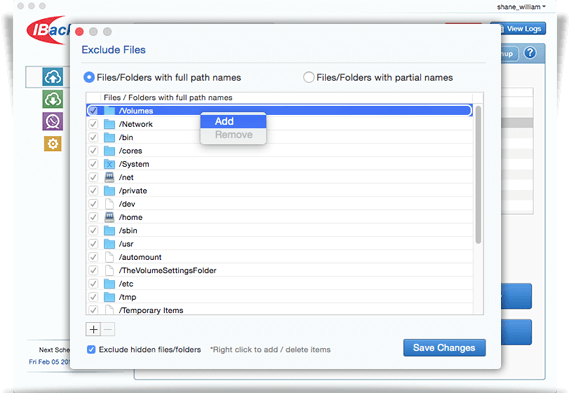
Task: Close the Exclude Files dialog with red button
Action: tap(79, 32)
